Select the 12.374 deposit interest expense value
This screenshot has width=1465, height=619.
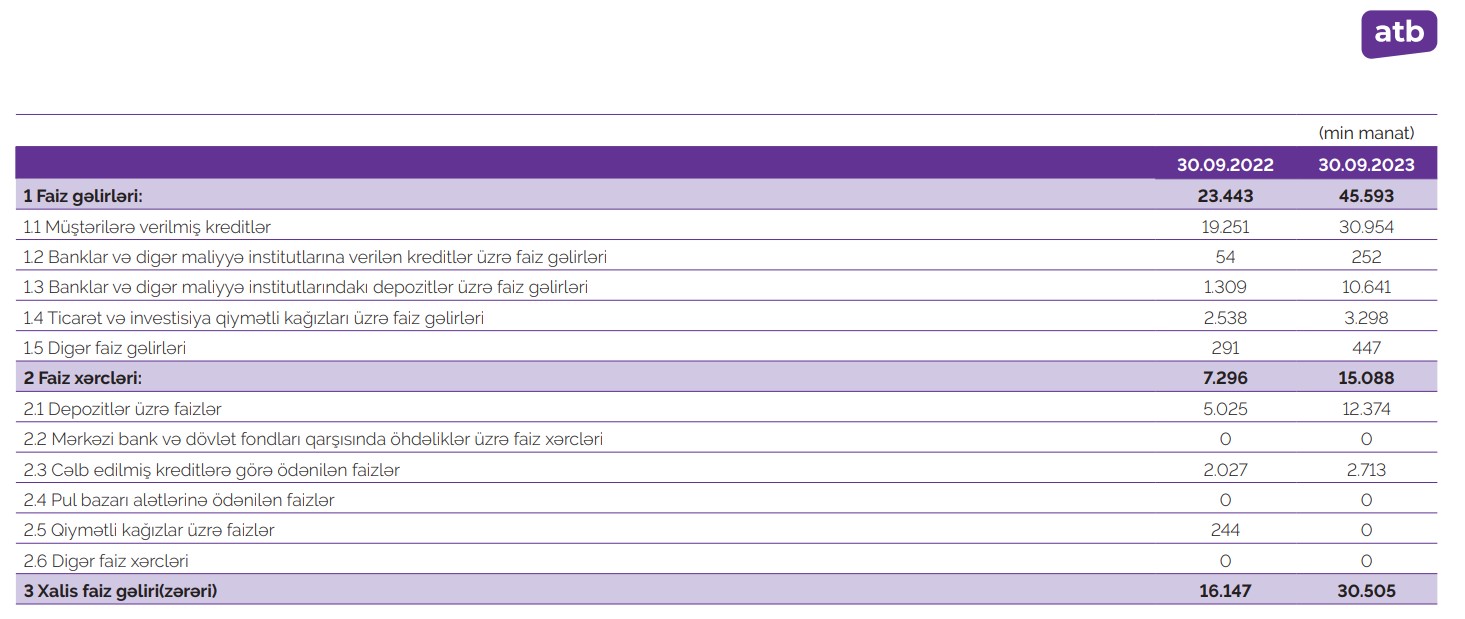tap(1366, 409)
